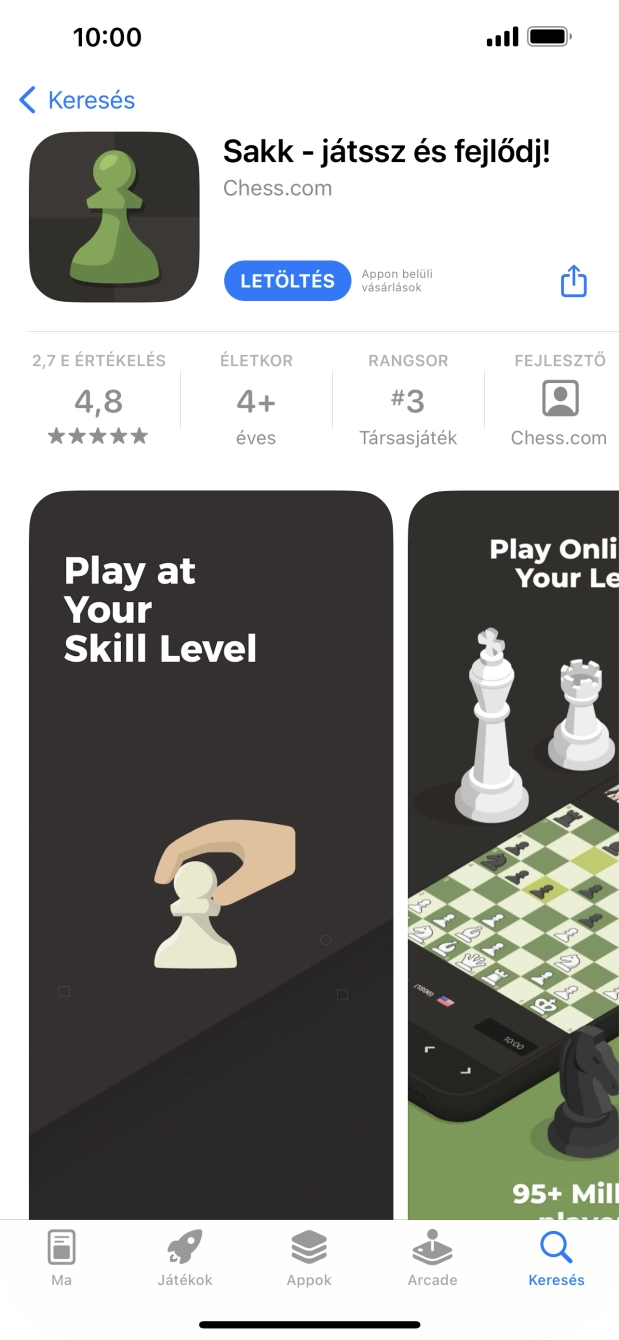Screen dimensions: 619x1340
Task: Tap the blue Letöltés download button
Action: click(x=287, y=281)
